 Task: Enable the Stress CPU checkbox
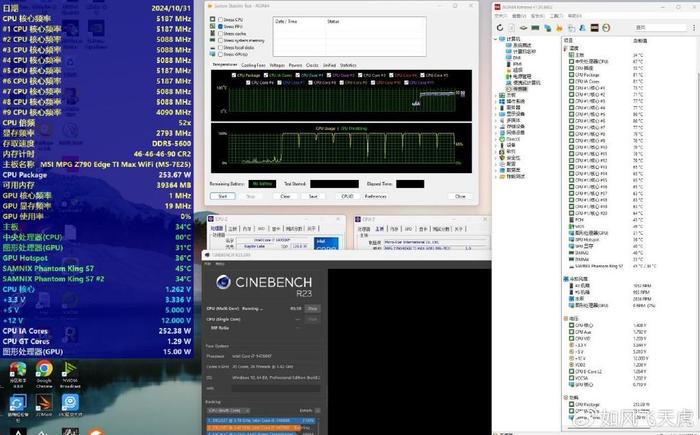coord(221,20)
